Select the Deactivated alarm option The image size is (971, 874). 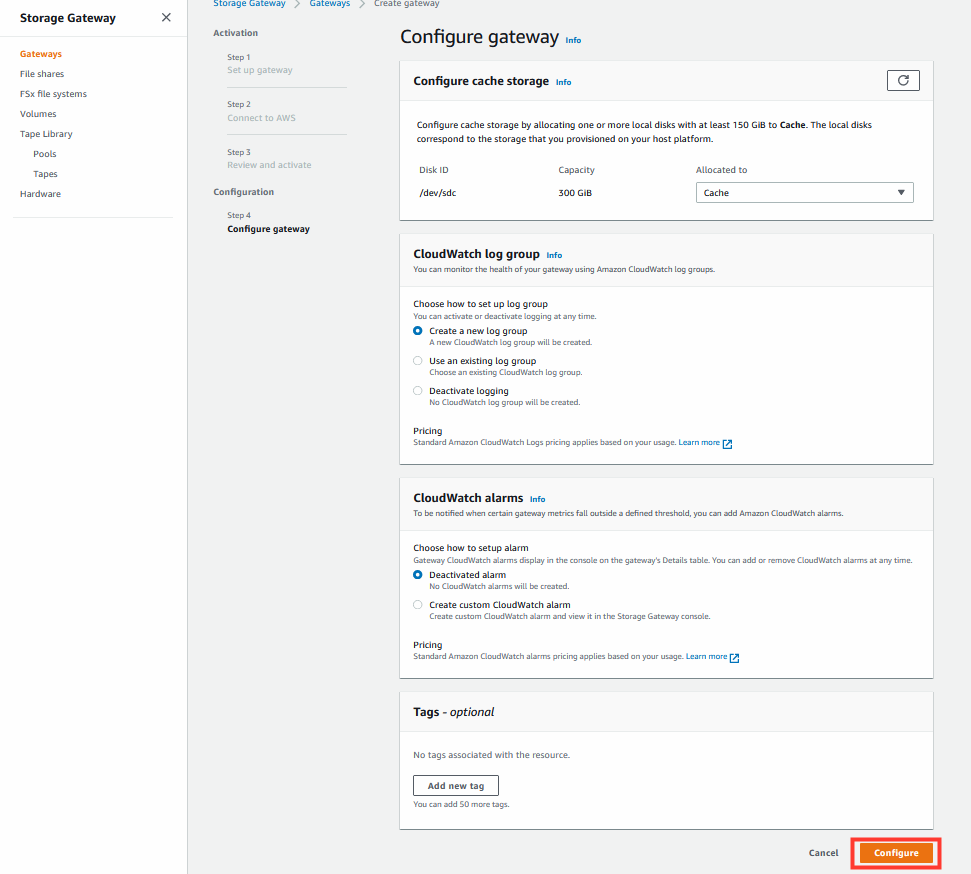pyautogui.click(x=417, y=575)
